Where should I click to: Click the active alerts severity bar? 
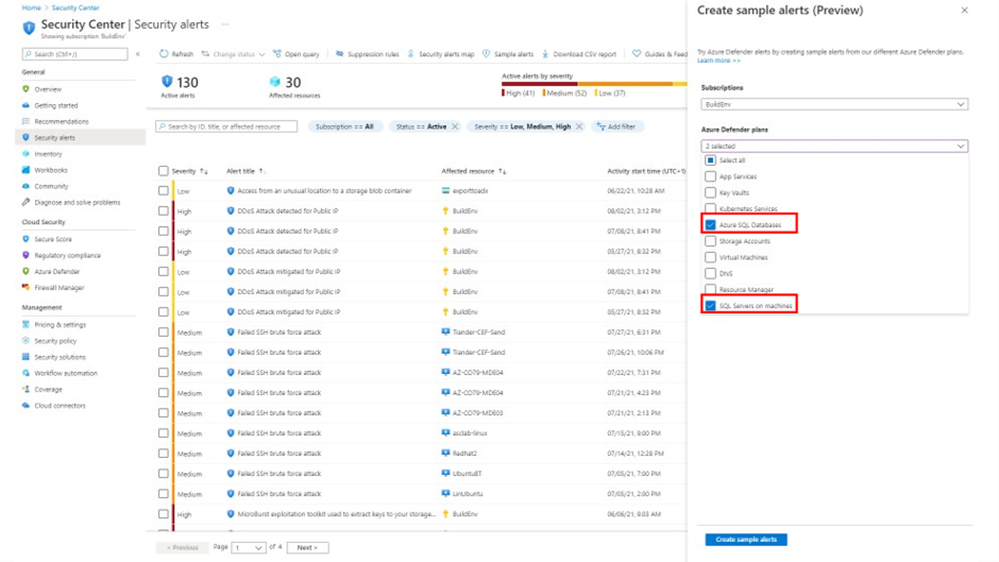(x=594, y=83)
